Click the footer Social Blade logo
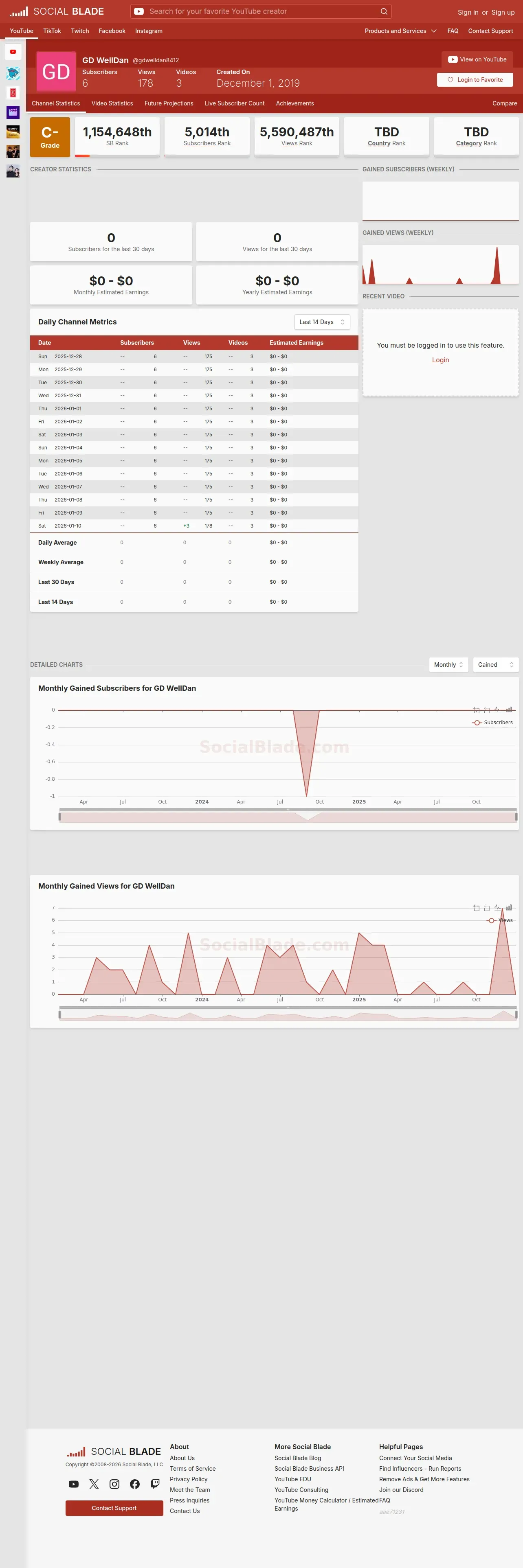The height and width of the screenshot is (1568, 523). (x=114, y=1452)
